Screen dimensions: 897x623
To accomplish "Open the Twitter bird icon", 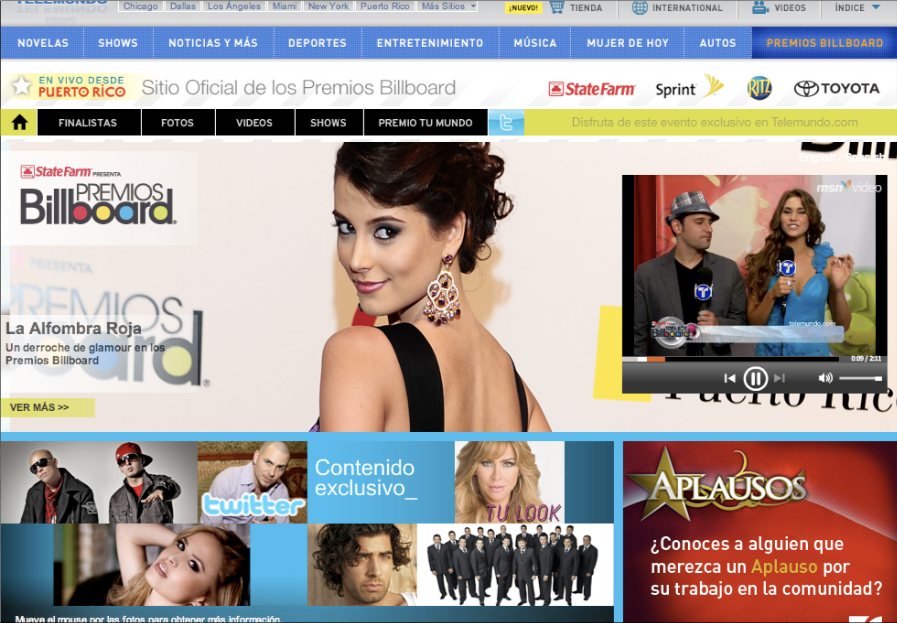I will tap(506, 122).
